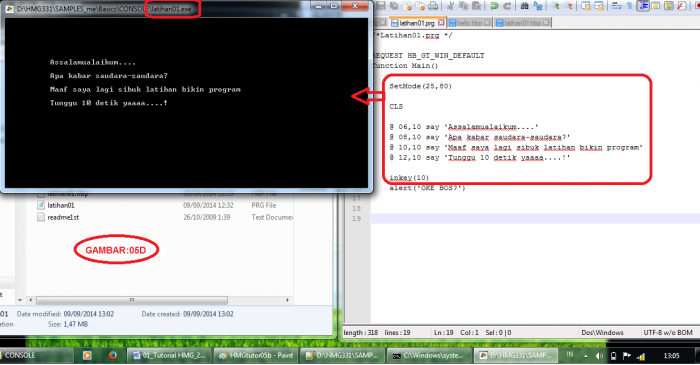Viewport: 700px width, 365px height.
Task: Toggle the Show all characters pilcrow icon
Action: (629, 6)
